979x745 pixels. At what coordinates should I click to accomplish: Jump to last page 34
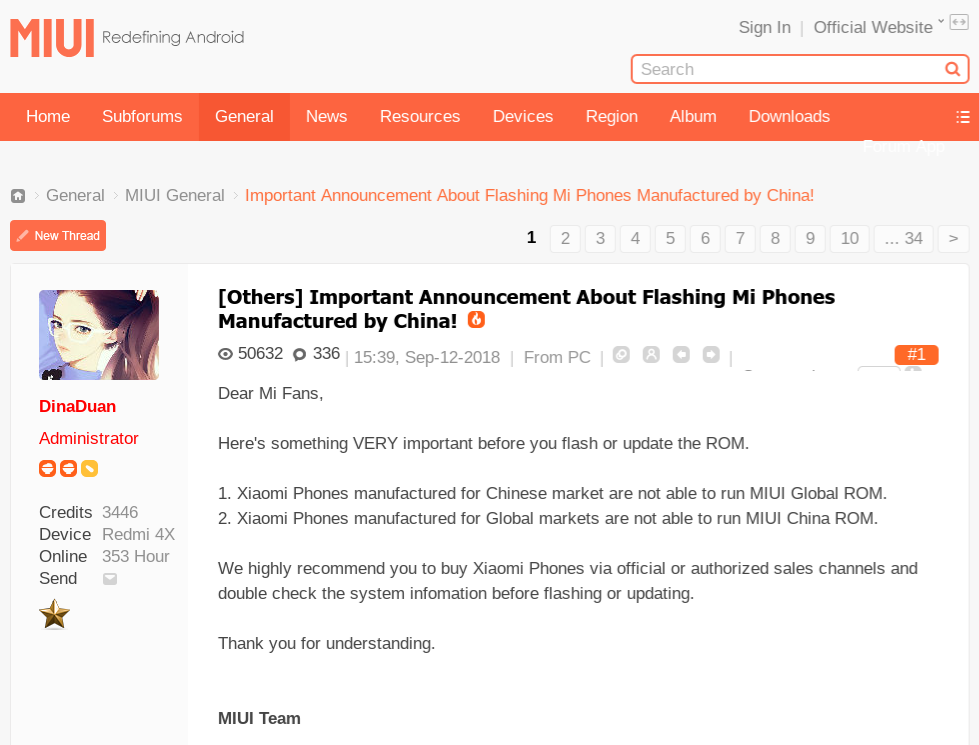[x=903, y=239]
